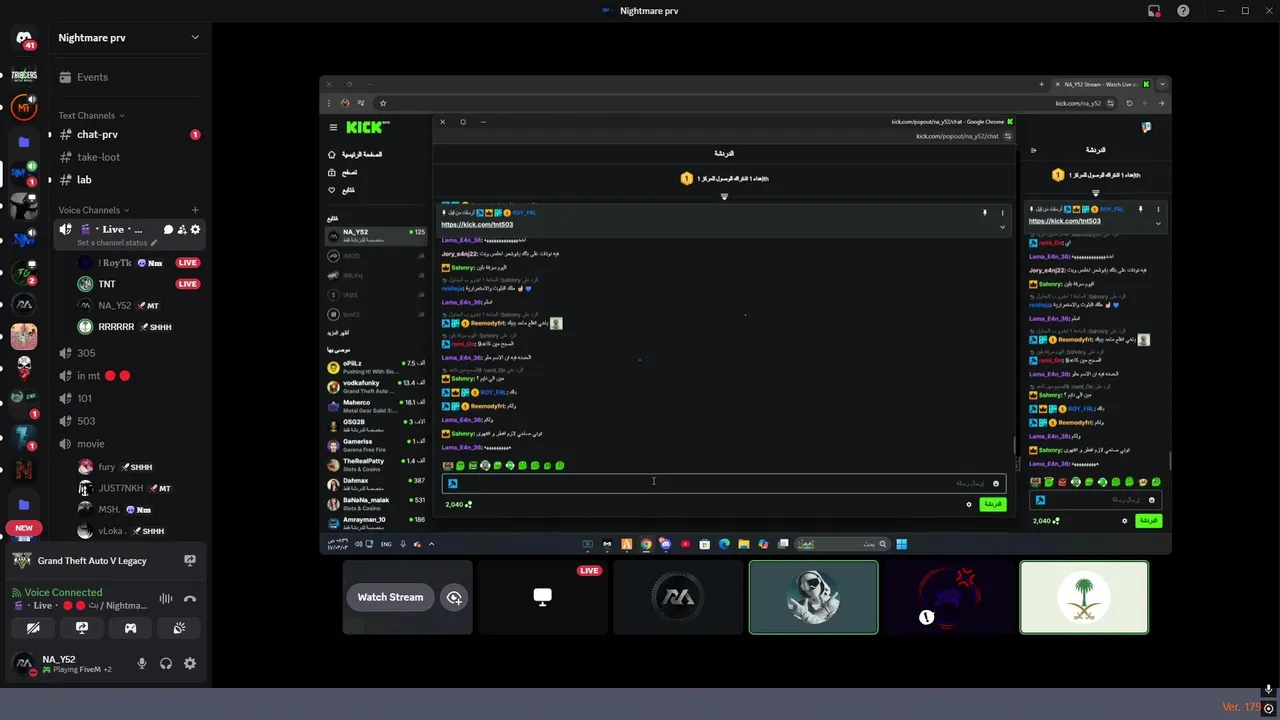Click Voice Connected status text
Viewport: 1280px width, 720px height.
coord(63,593)
